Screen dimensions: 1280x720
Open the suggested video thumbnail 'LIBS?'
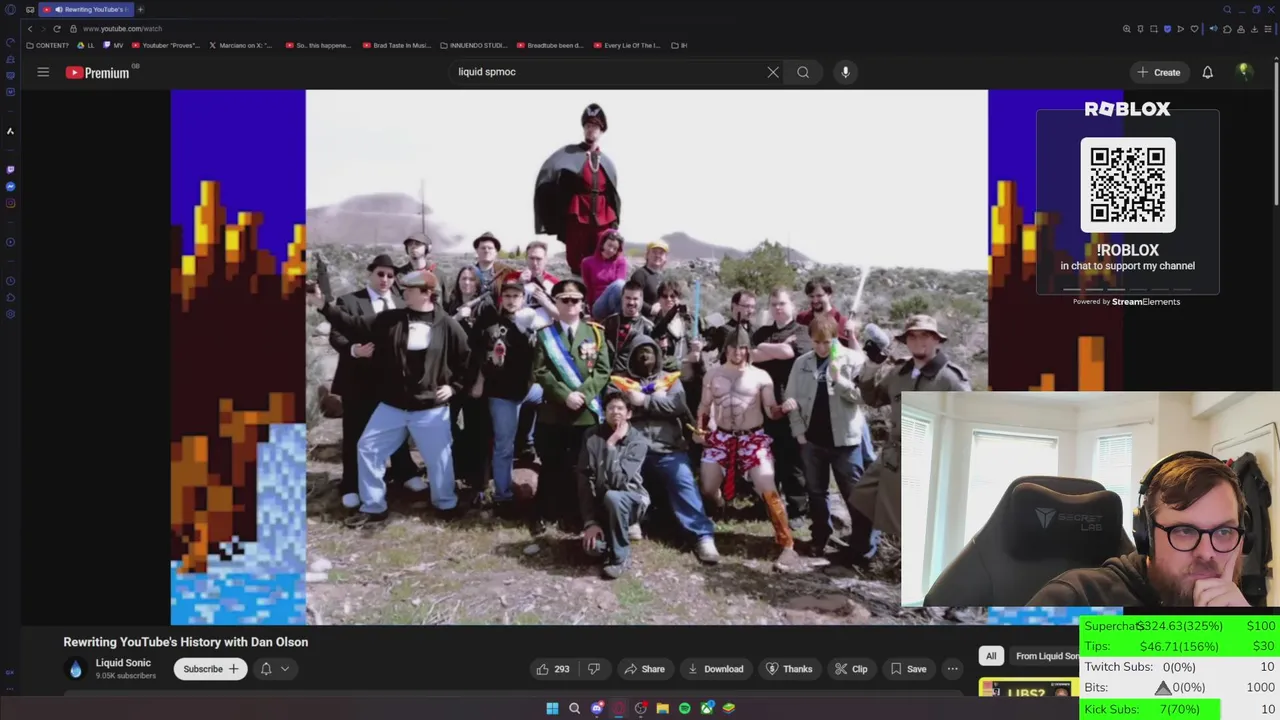1029,688
